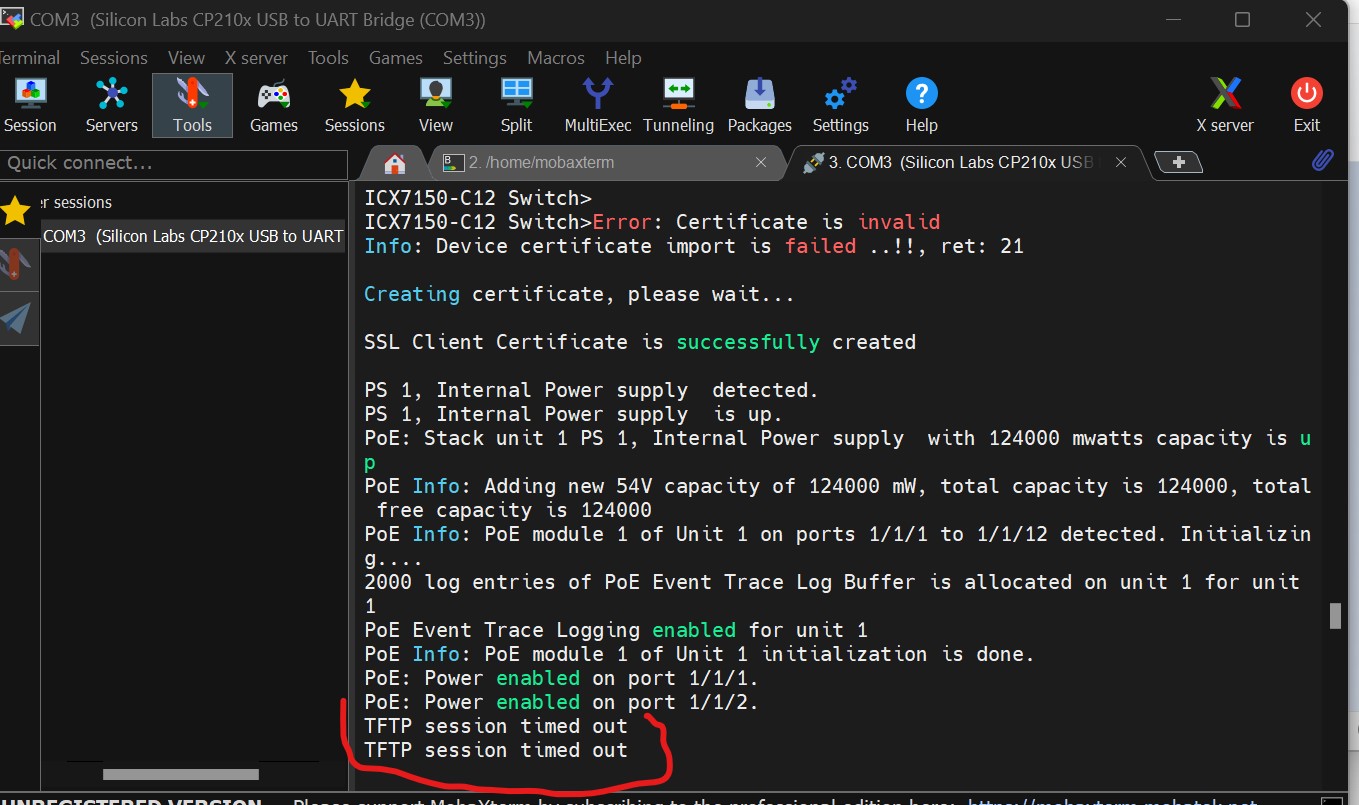Start a new Session from the toolbar
This screenshot has height=805, width=1359.
[30, 105]
